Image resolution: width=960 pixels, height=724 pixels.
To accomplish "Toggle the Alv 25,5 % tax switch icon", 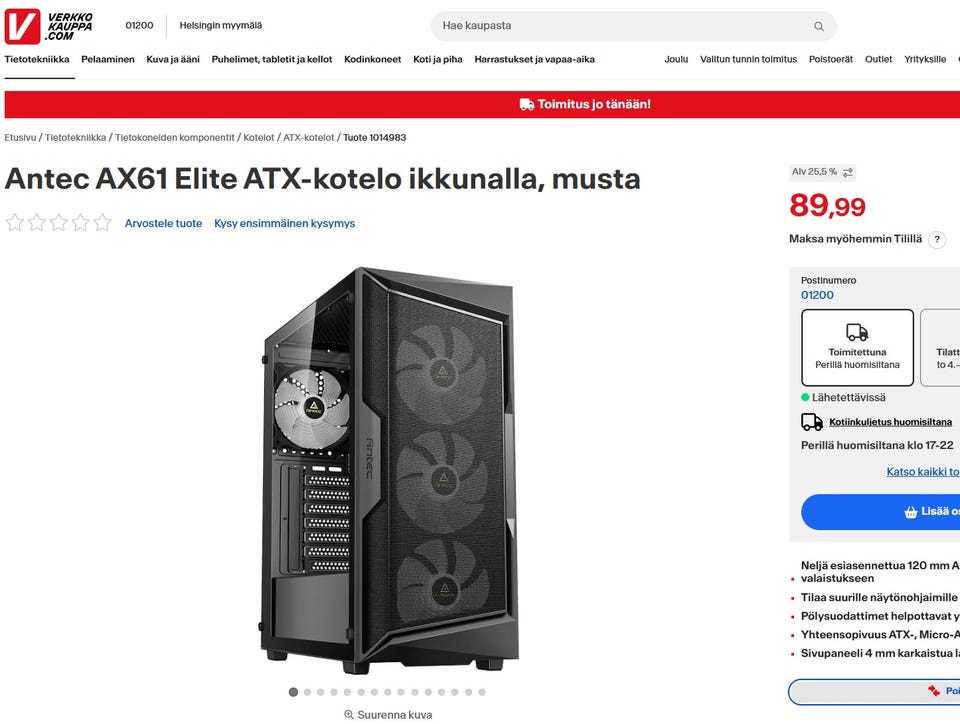I will (x=847, y=173).
